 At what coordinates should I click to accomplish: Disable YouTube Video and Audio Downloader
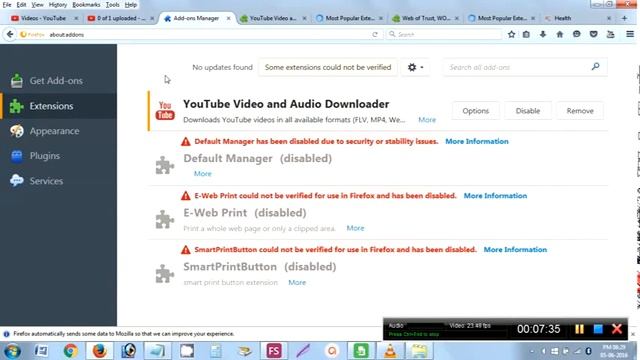point(527,111)
